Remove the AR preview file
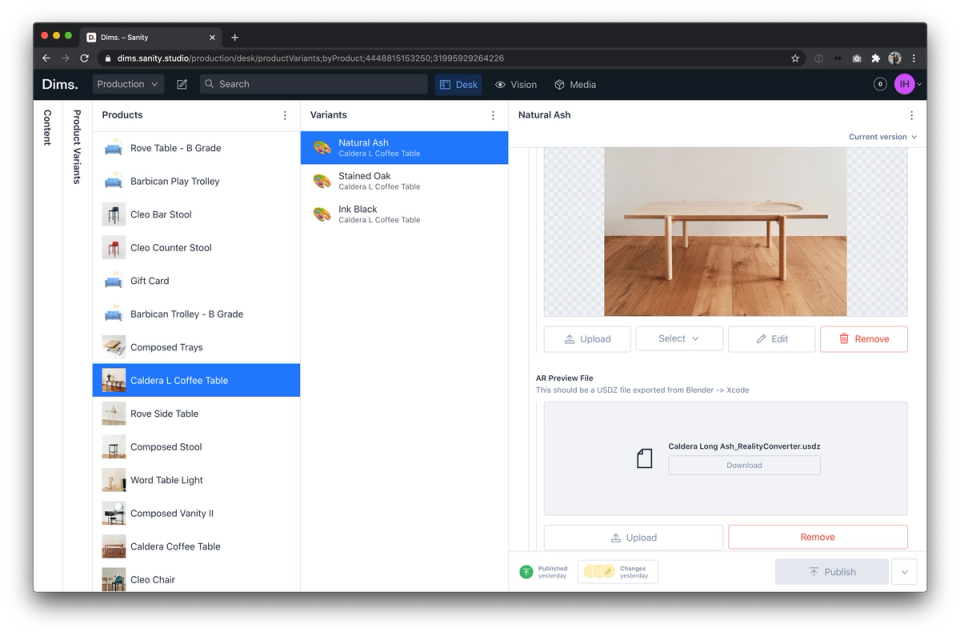Image resolution: width=960 pixels, height=636 pixels. 817,537
